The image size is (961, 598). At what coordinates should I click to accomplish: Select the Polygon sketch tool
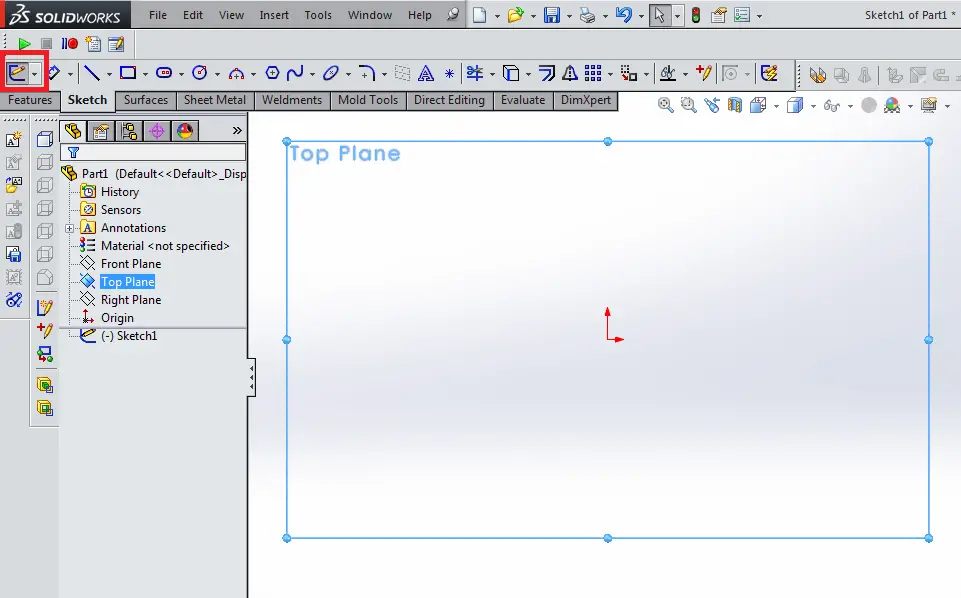click(272, 73)
